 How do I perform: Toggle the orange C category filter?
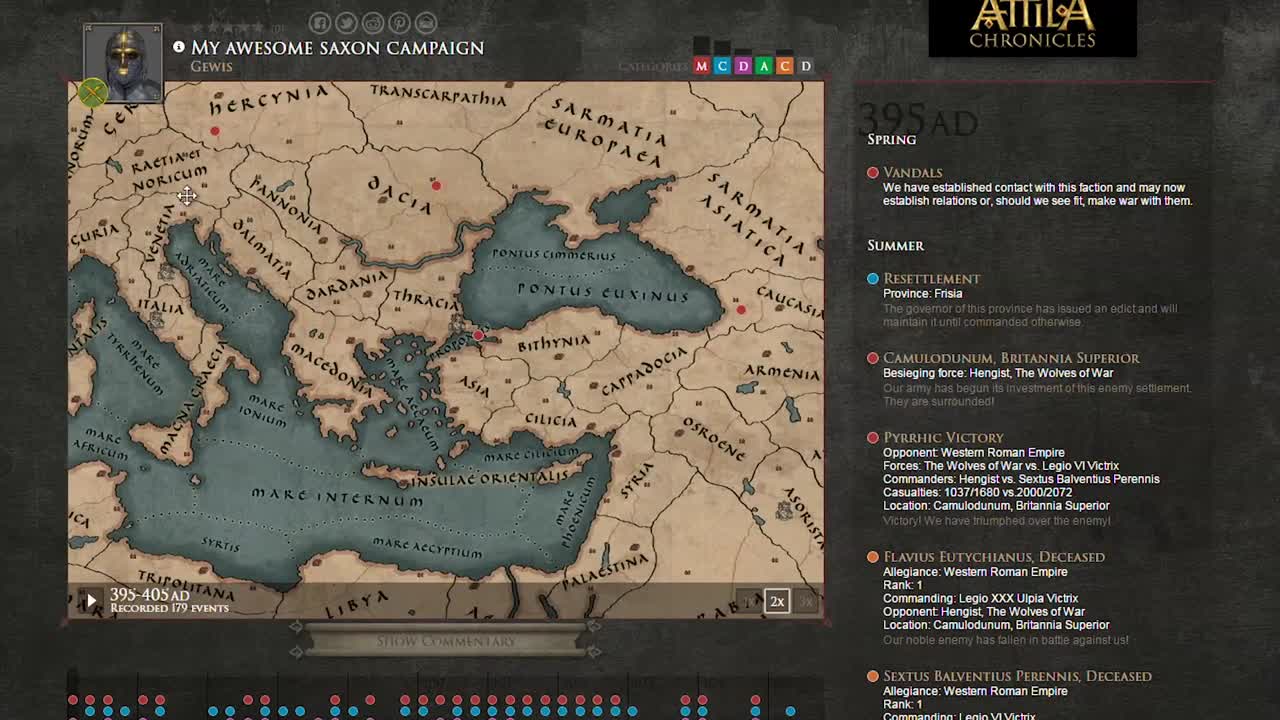pyautogui.click(x=785, y=66)
